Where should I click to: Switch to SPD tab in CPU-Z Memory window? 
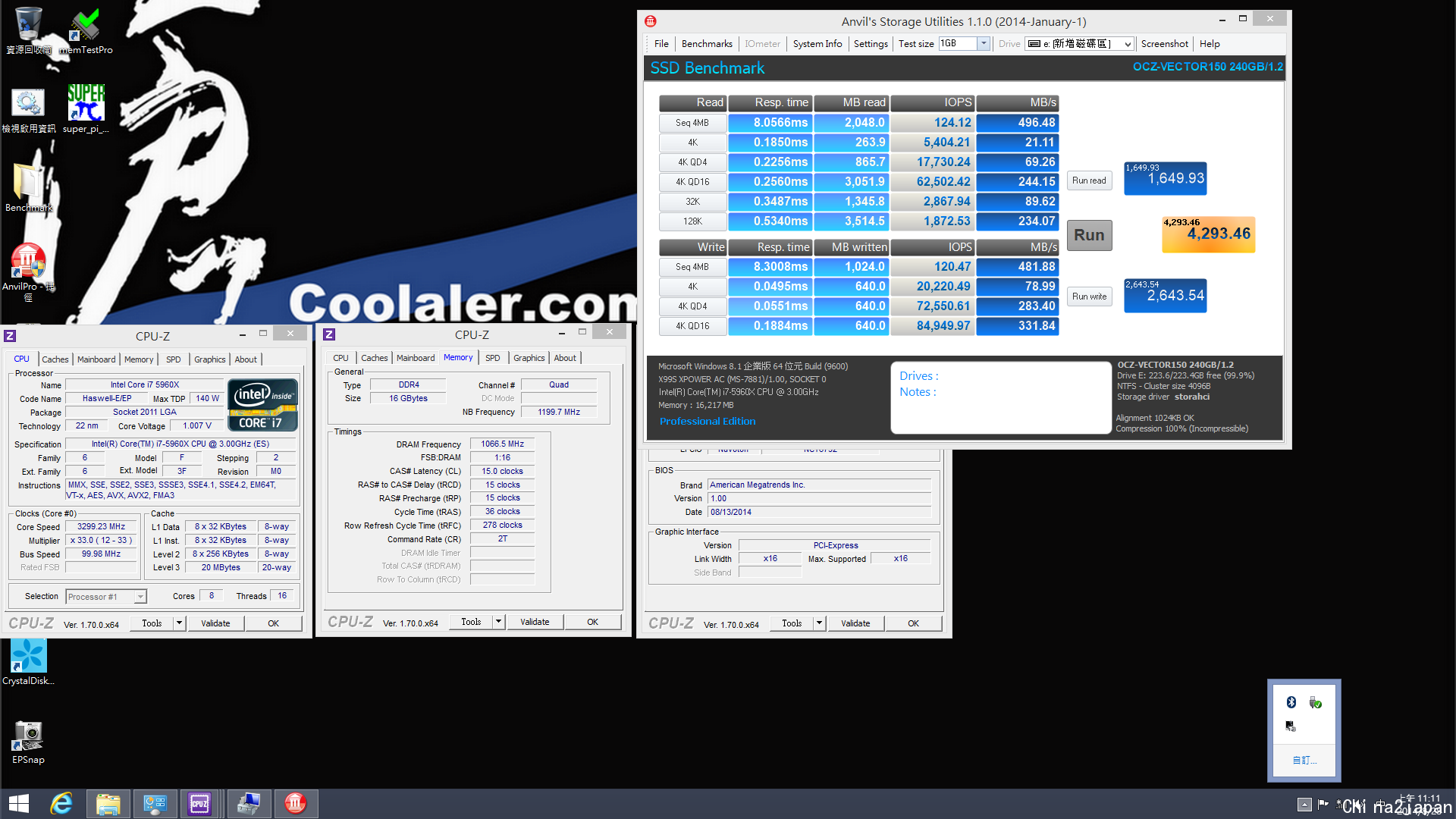click(493, 358)
